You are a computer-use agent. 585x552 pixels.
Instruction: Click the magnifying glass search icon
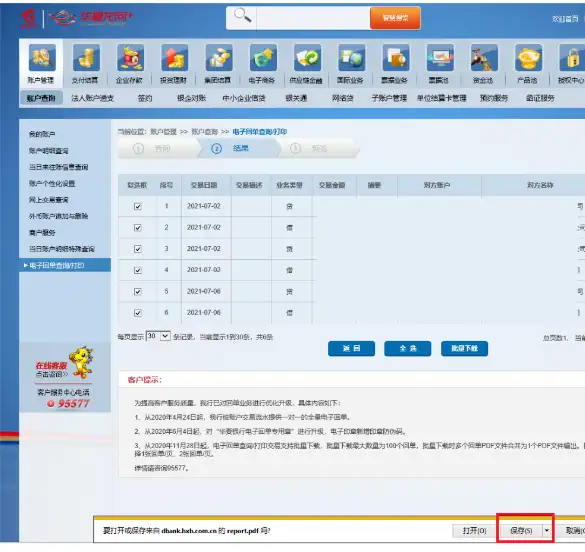242,16
